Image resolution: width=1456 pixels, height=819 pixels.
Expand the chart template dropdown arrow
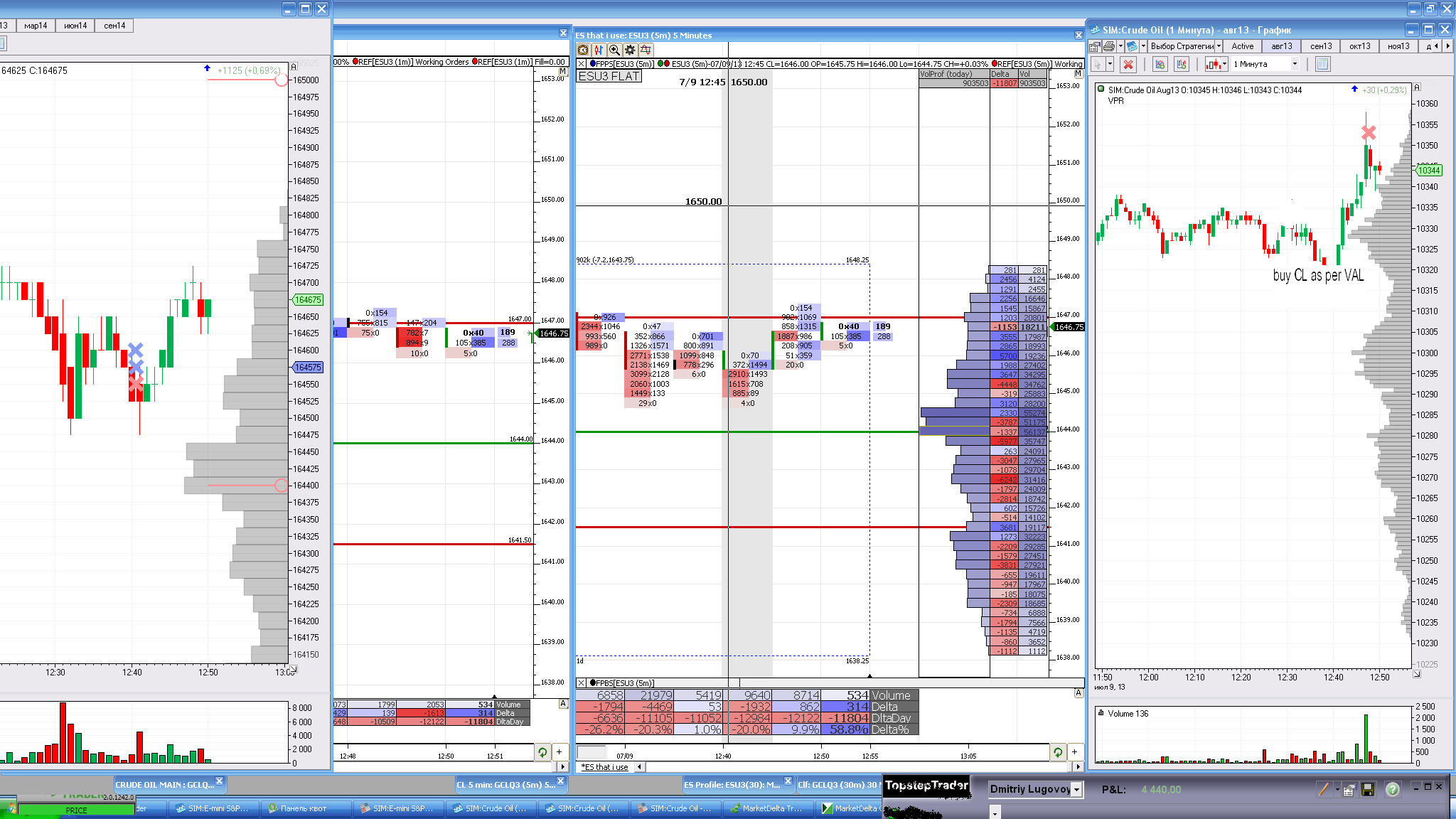coord(1143,46)
